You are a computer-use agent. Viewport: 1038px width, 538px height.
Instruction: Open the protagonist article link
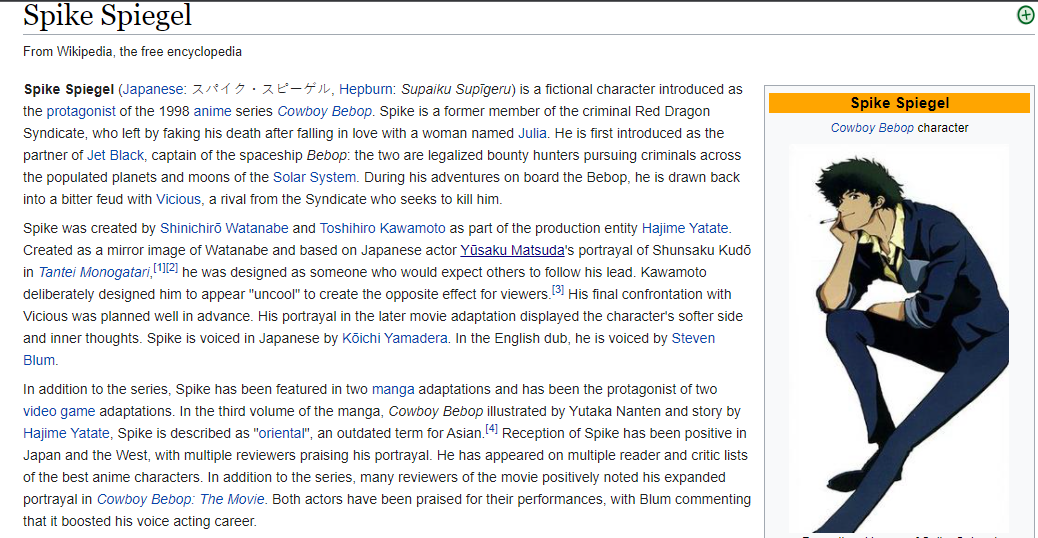(81, 111)
